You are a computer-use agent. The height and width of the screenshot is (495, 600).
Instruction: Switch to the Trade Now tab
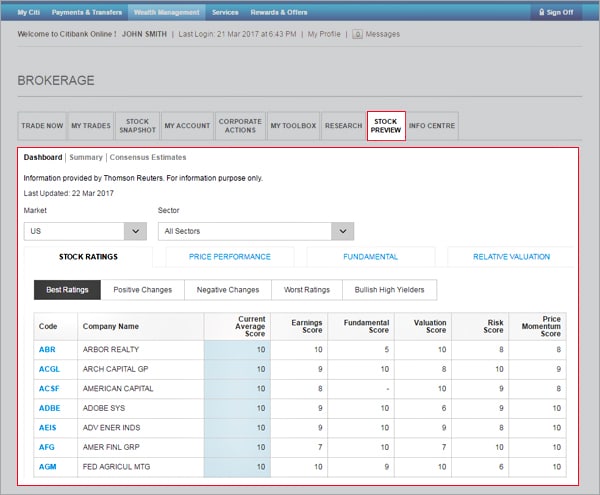point(41,126)
